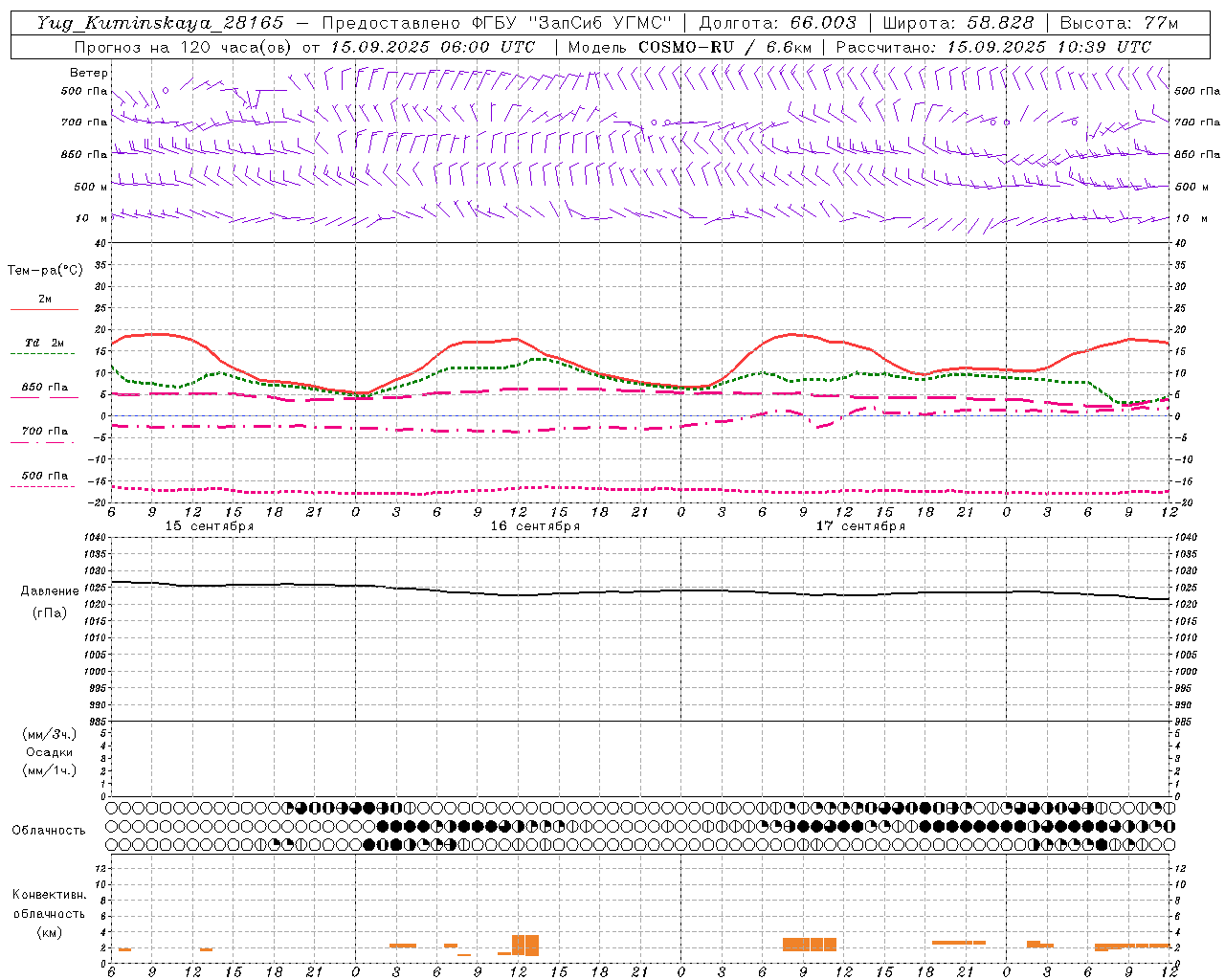Click the 17 сентября date label

tap(860, 526)
